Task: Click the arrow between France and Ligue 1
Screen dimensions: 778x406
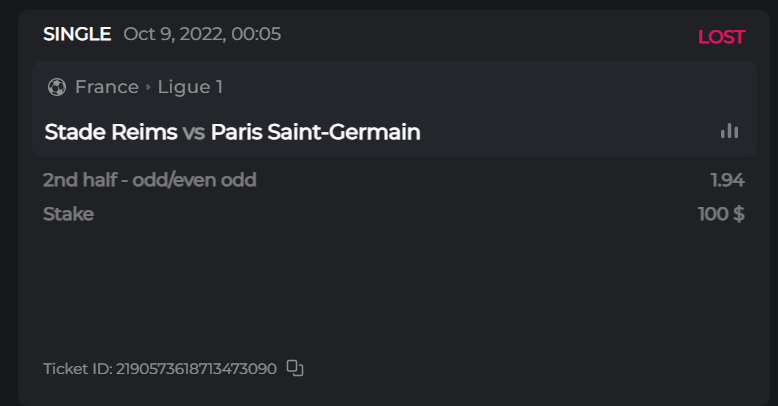Action: pyautogui.click(x=148, y=88)
